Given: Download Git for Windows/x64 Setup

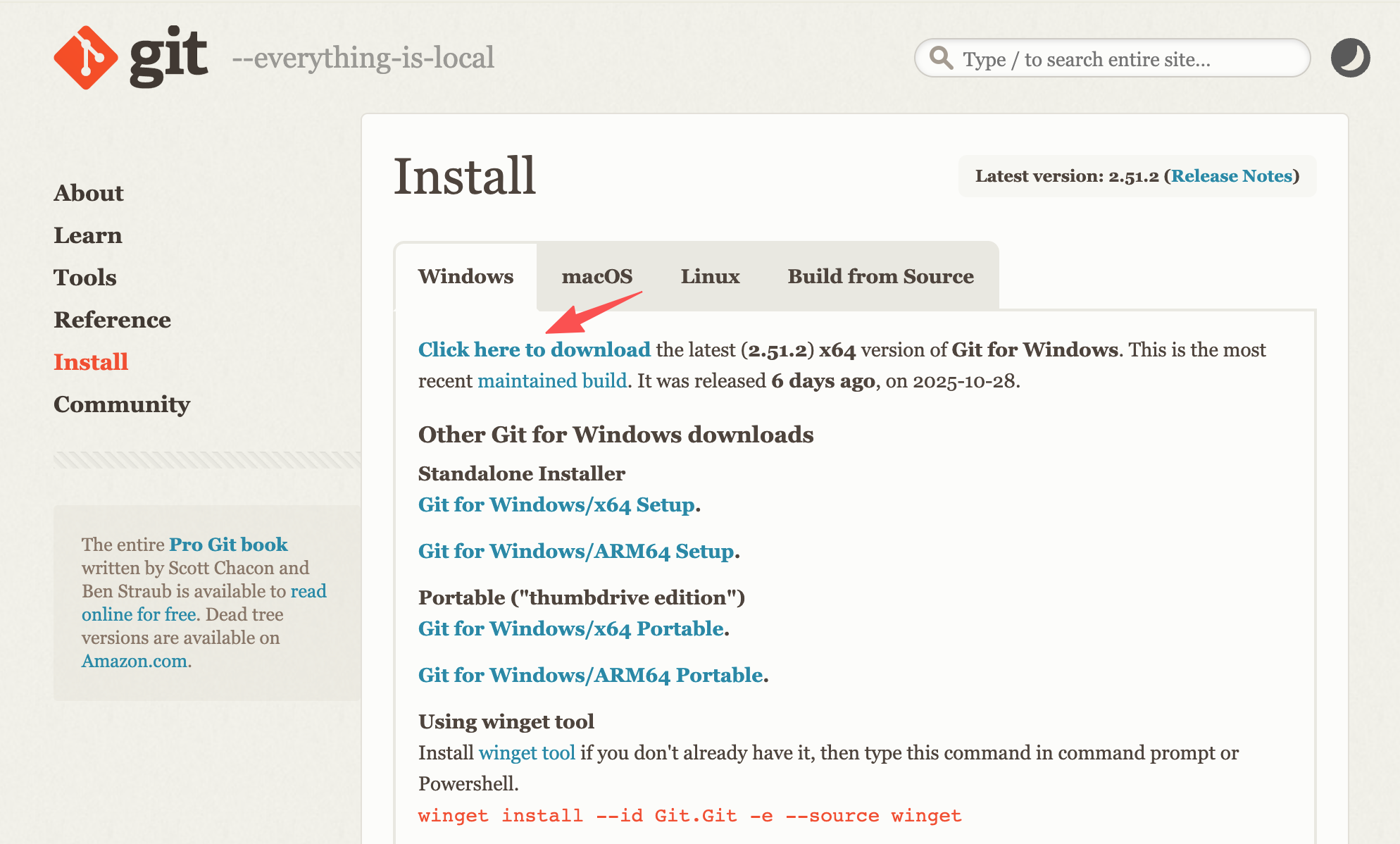Looking at the screenshot, I should pyautogui.click(x=556, y=504).
